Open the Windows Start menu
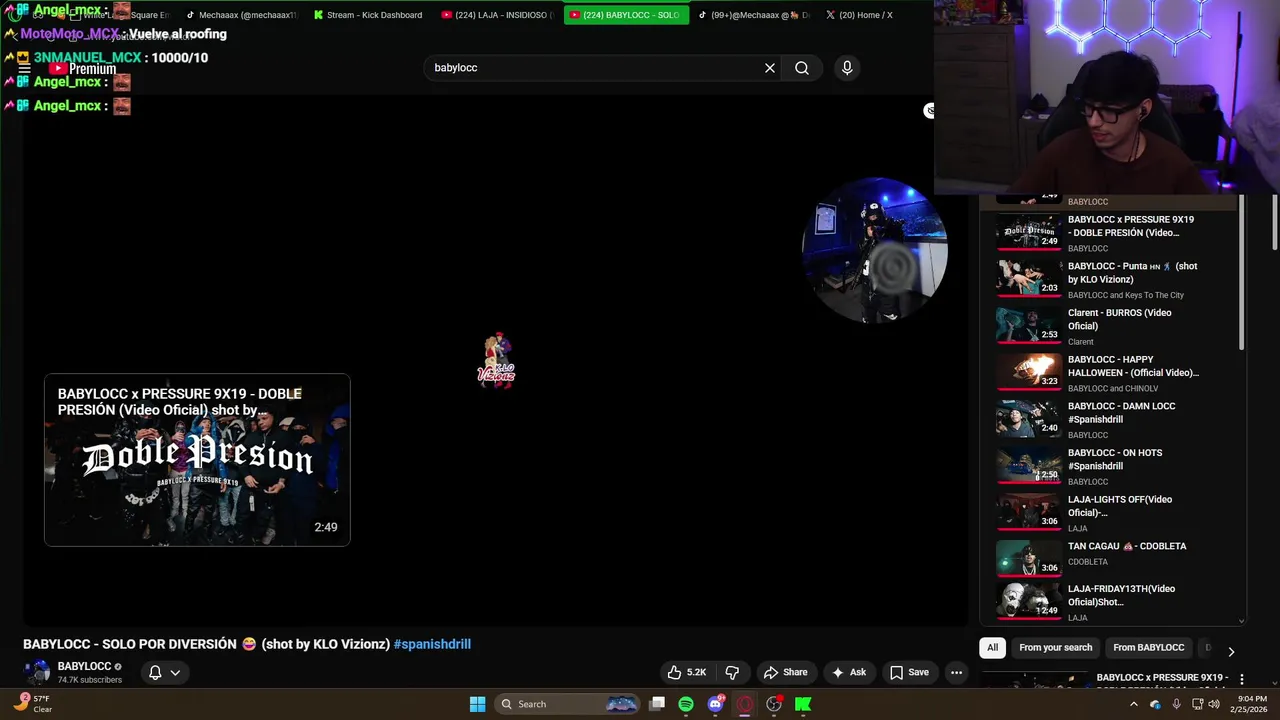This screenshot has height=720, width=1280. tap(478, 704)
